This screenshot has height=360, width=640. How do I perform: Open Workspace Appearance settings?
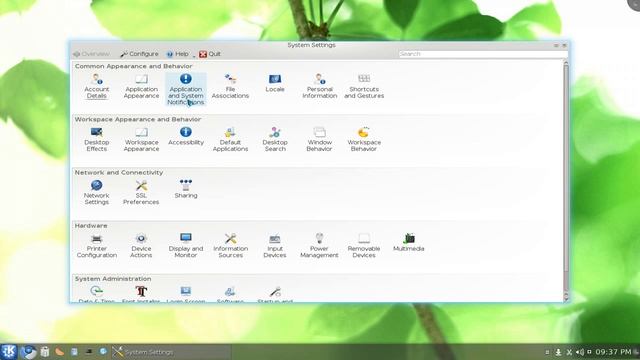click(141, 140)
